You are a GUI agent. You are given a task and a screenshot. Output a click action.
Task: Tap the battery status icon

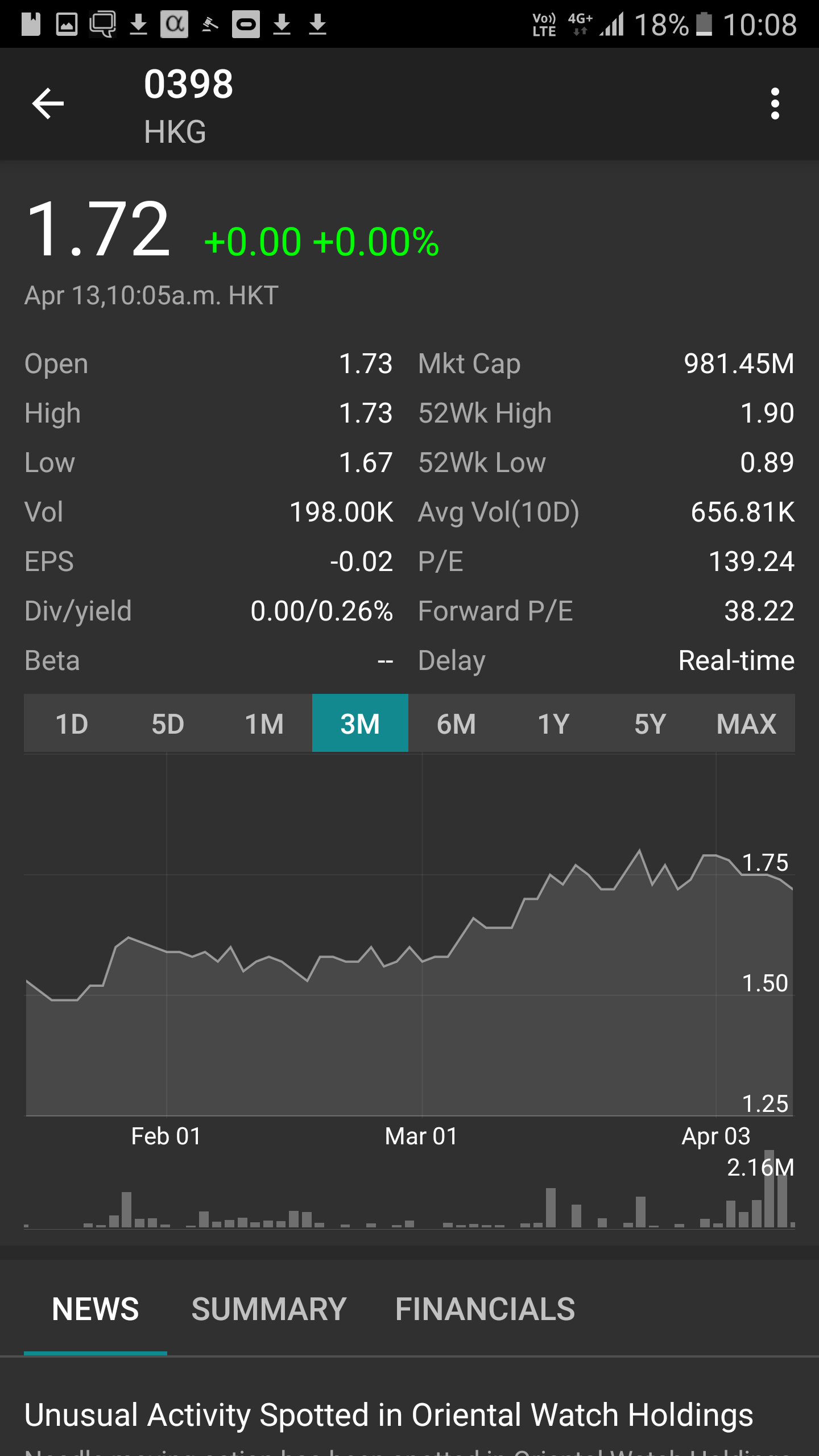(704, 24)
